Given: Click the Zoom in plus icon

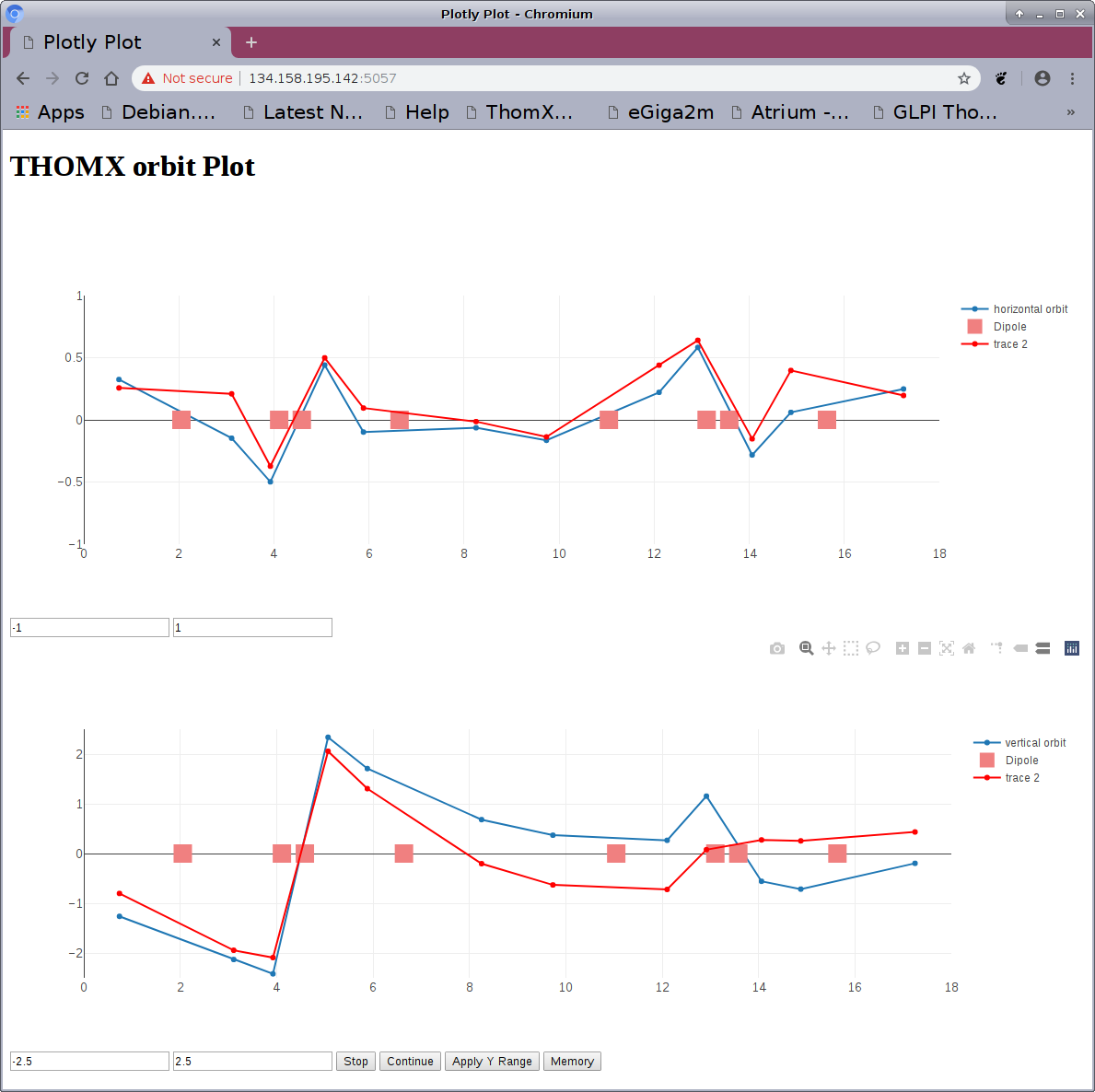Looking at the screenshot, I should pyautogui.click(x=903, y=648).
